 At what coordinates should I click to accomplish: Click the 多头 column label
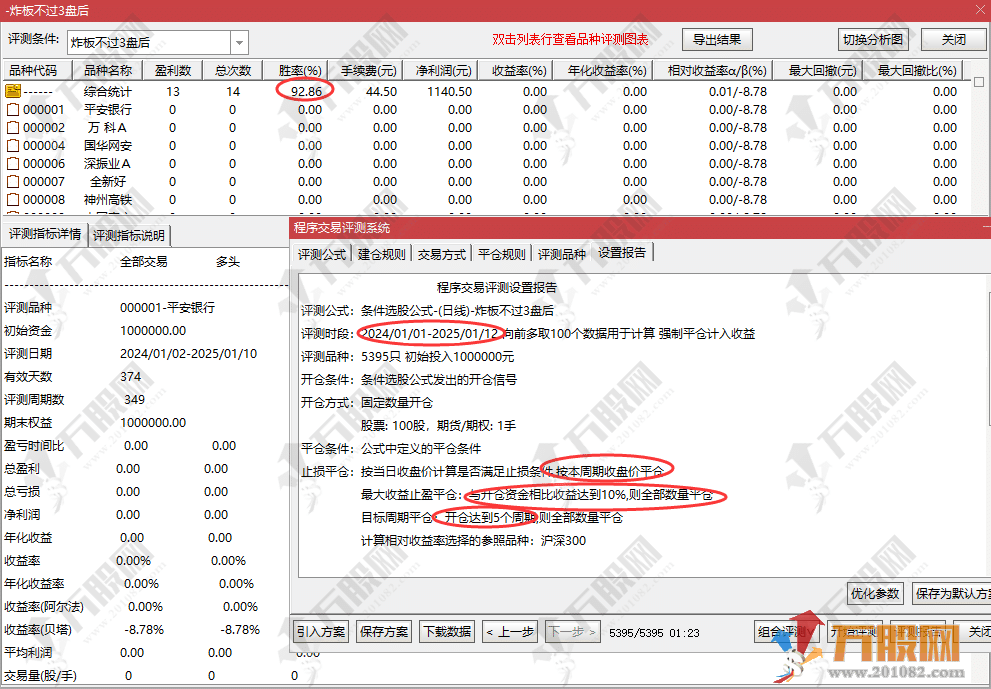click(x=228, y=262)
